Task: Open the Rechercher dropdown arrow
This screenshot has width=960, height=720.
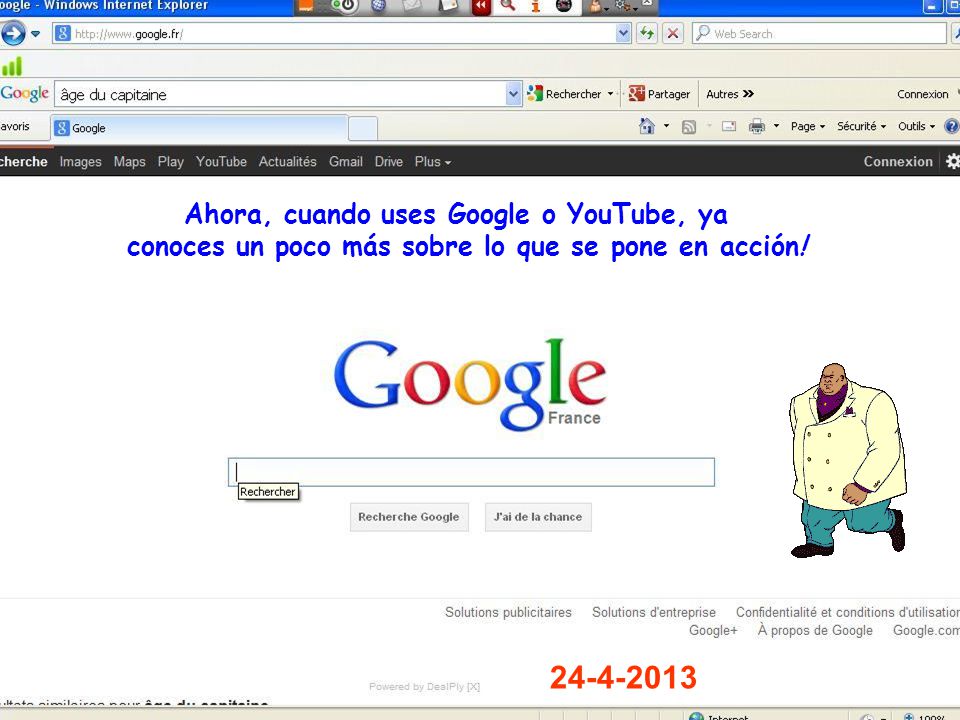Action: click(610, 94)
